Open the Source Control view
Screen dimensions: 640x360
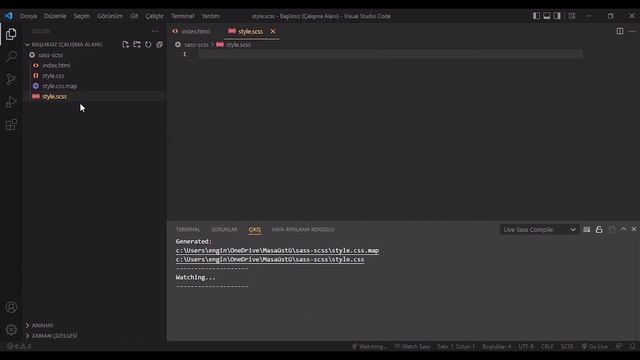11,79
